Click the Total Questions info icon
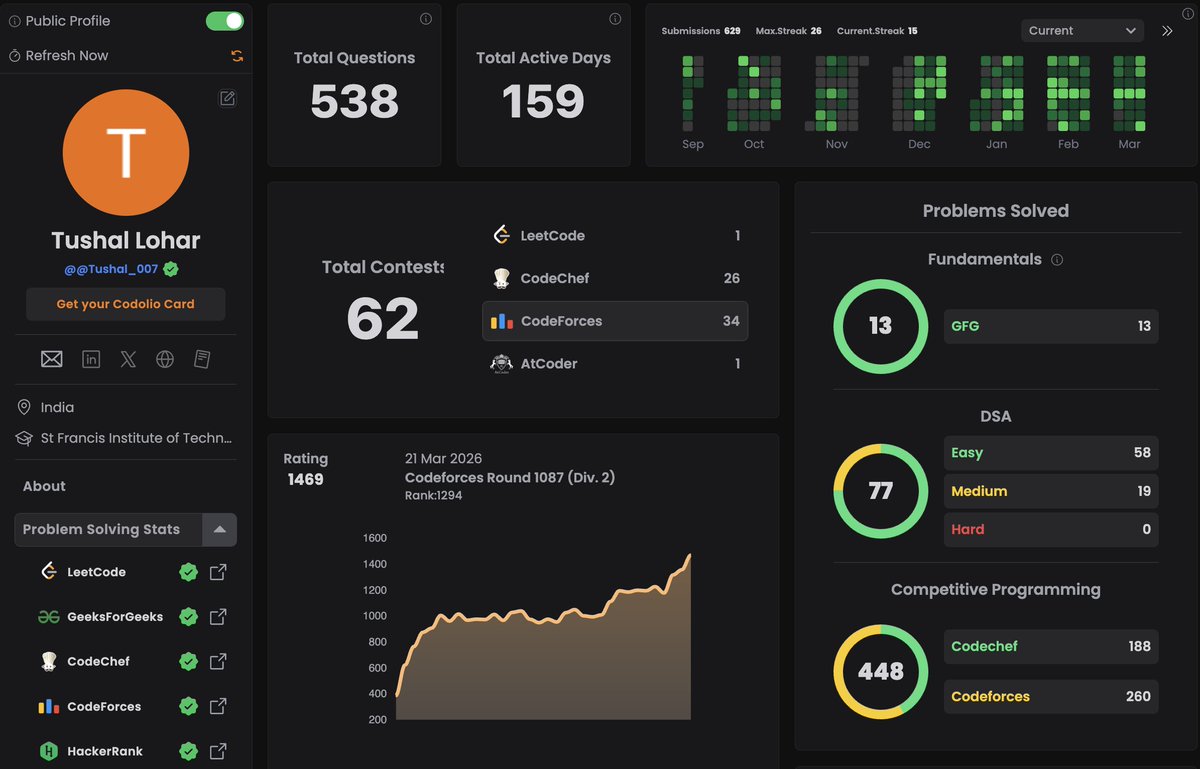Viewport: 1200px width, 769px height. click(x=425, y=19)
